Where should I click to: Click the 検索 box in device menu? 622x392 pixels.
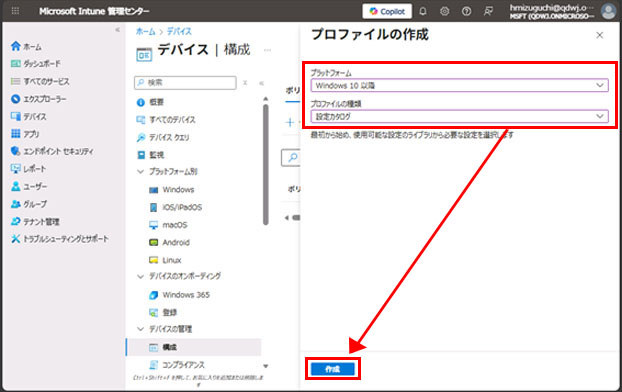[x=185, y=83]
